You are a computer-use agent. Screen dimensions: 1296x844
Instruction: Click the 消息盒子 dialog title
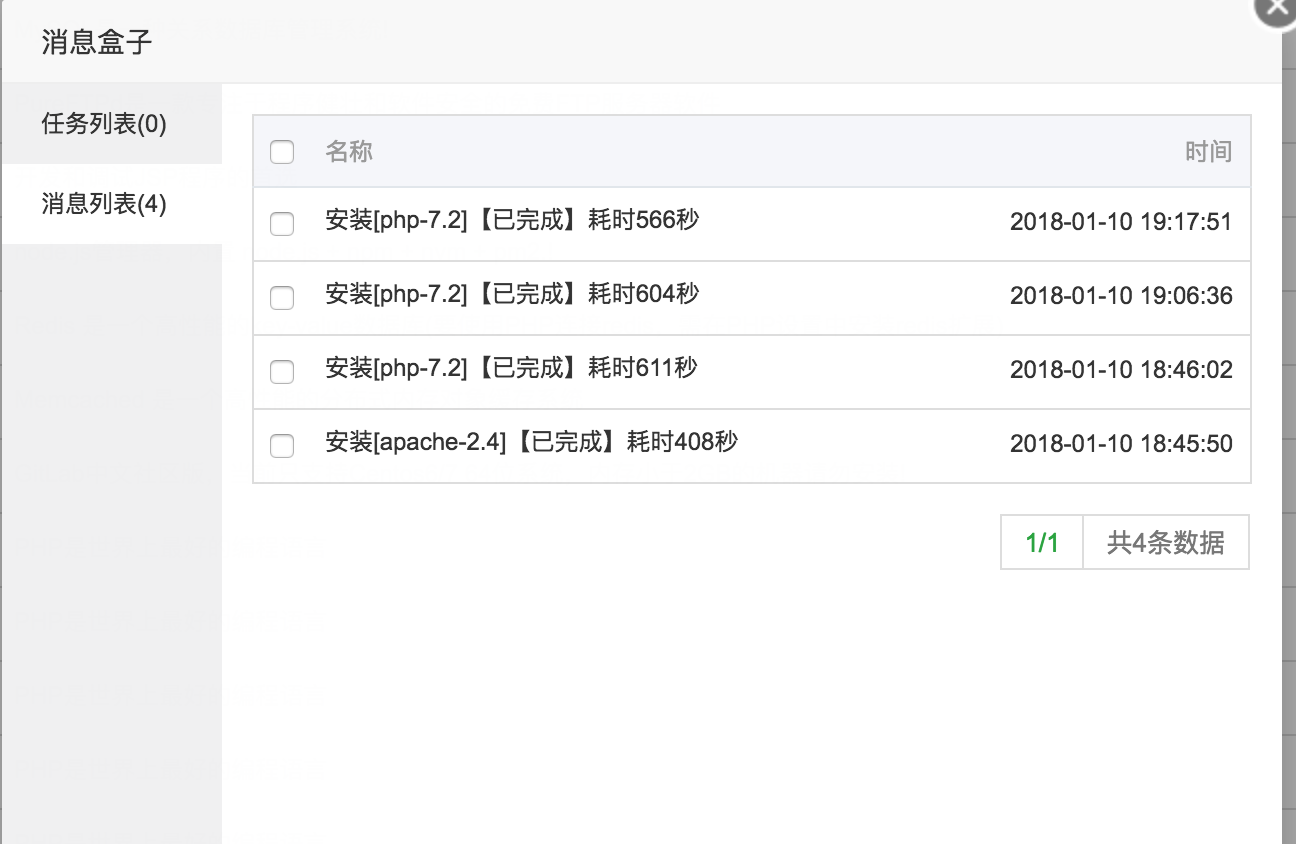pyautogui.click(x=97, y=43)
